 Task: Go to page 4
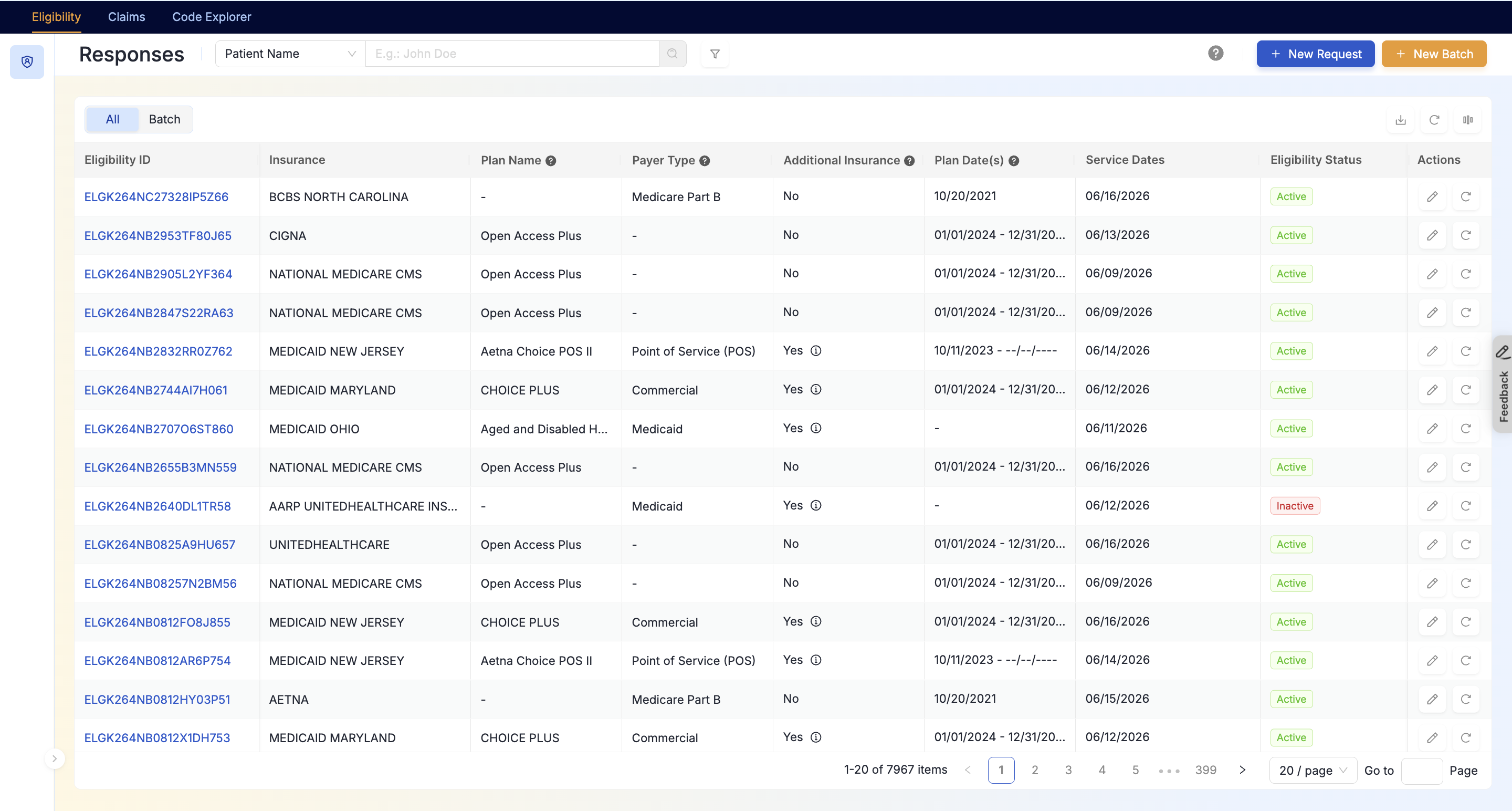pyautogui.click(x=1102, y=771)
